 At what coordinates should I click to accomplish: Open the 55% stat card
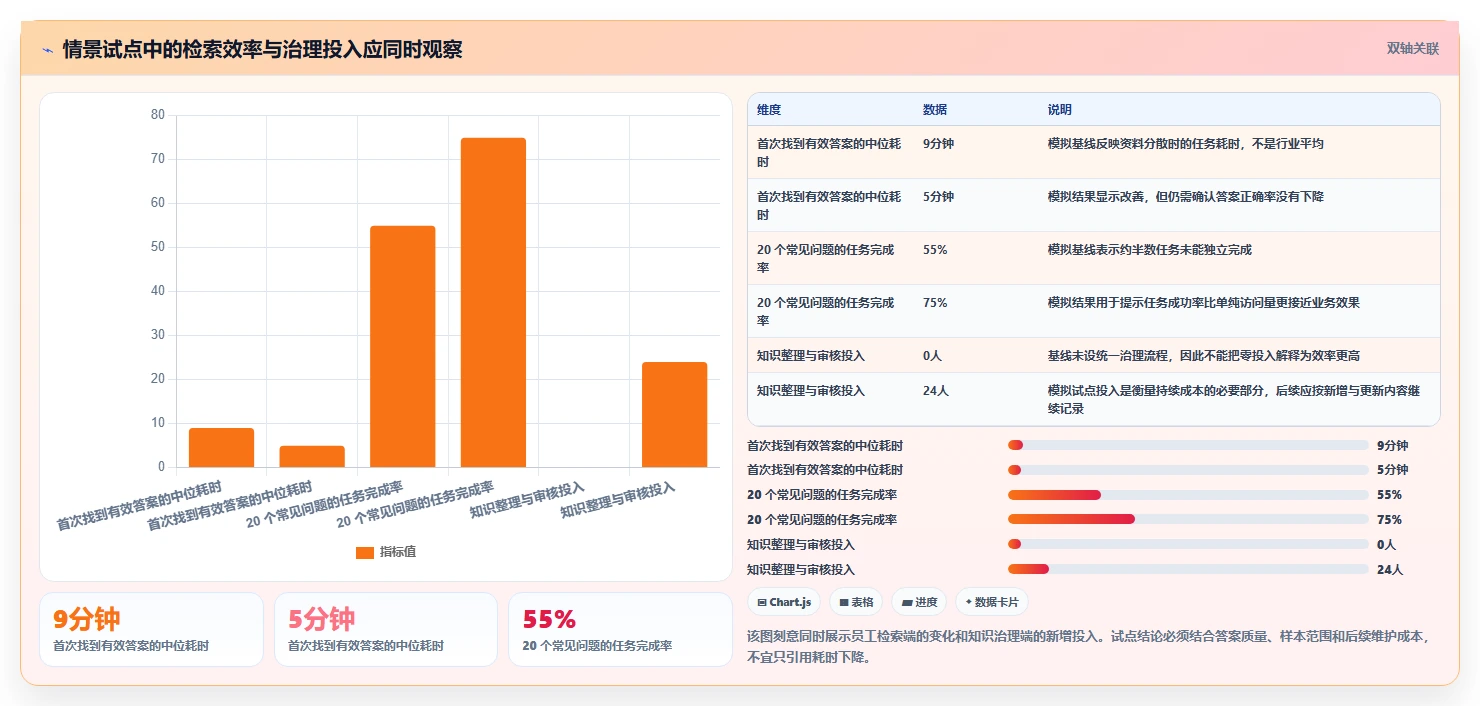tap(620, 629)
